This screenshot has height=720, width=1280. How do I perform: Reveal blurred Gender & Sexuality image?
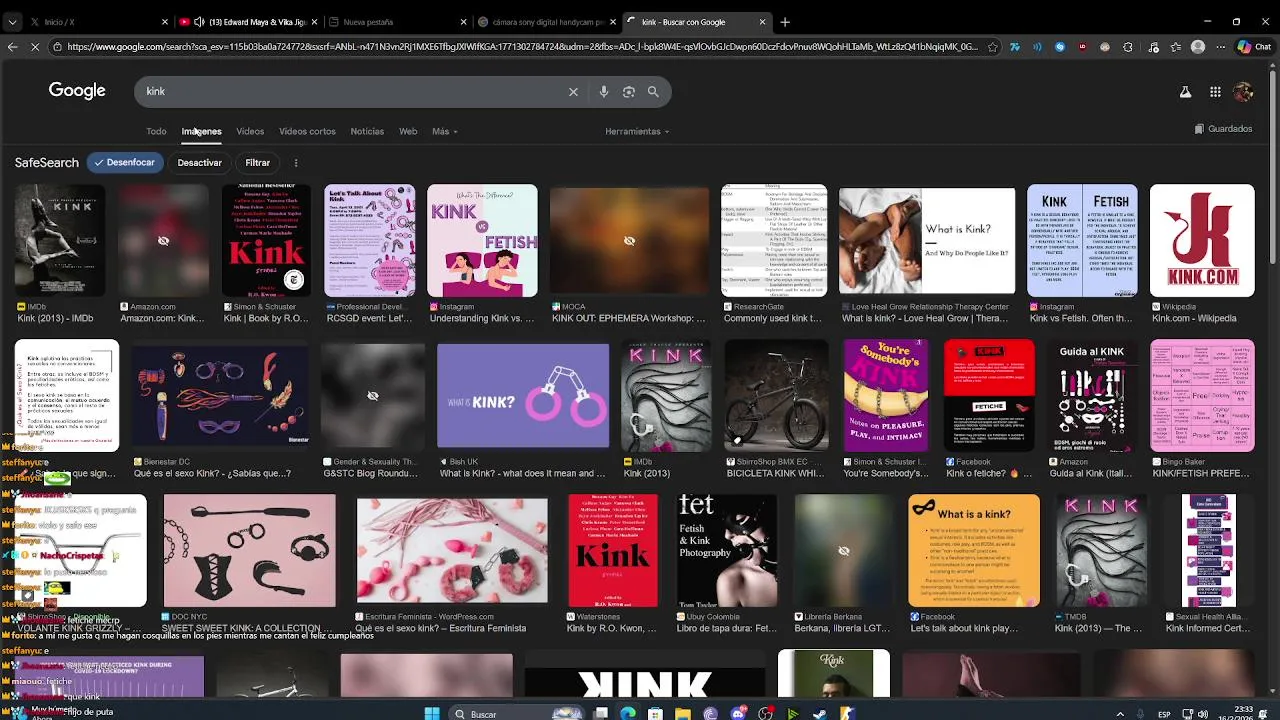coord(372,396)
